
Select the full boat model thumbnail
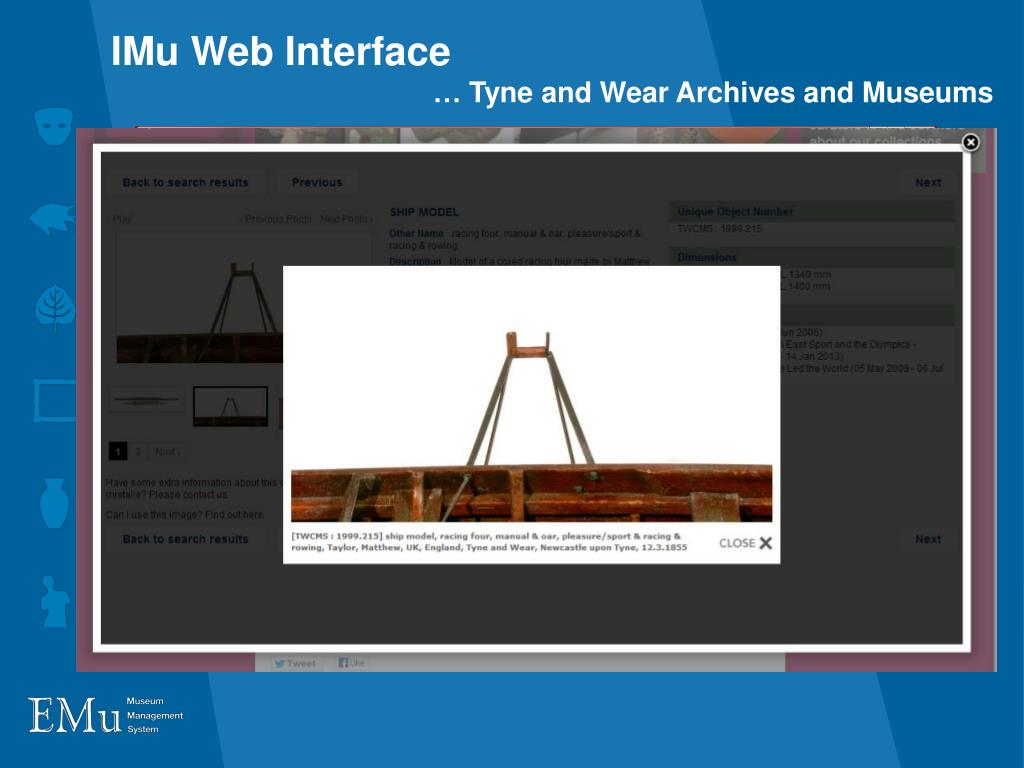tap(146, 400)
